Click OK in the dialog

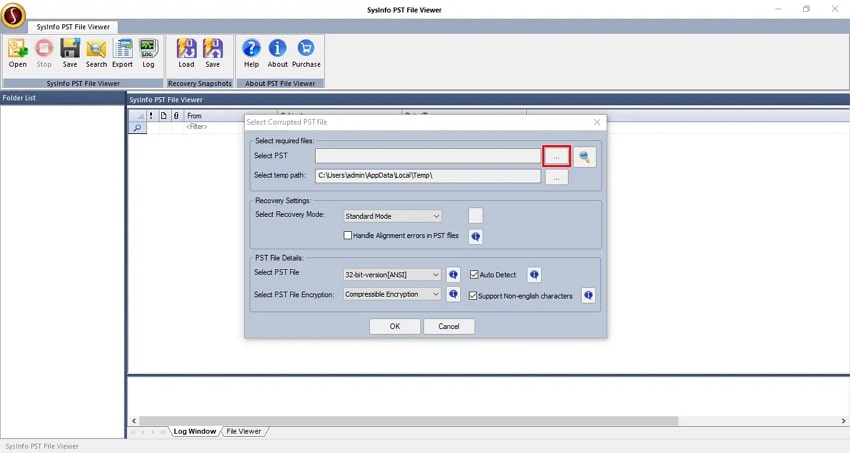(x=395, y=326)
